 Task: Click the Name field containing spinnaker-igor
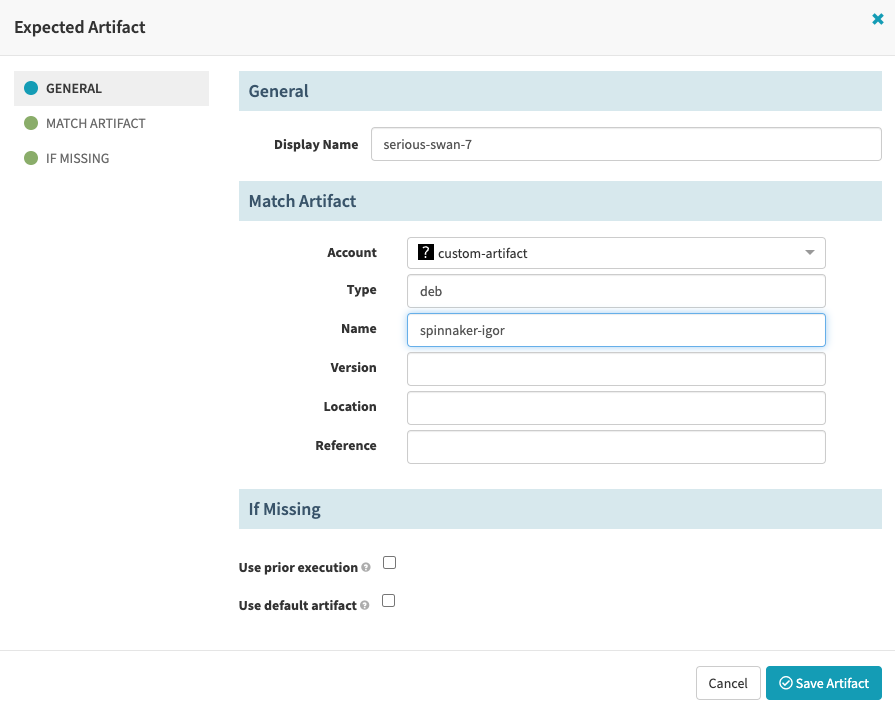(x=615, y=329)
